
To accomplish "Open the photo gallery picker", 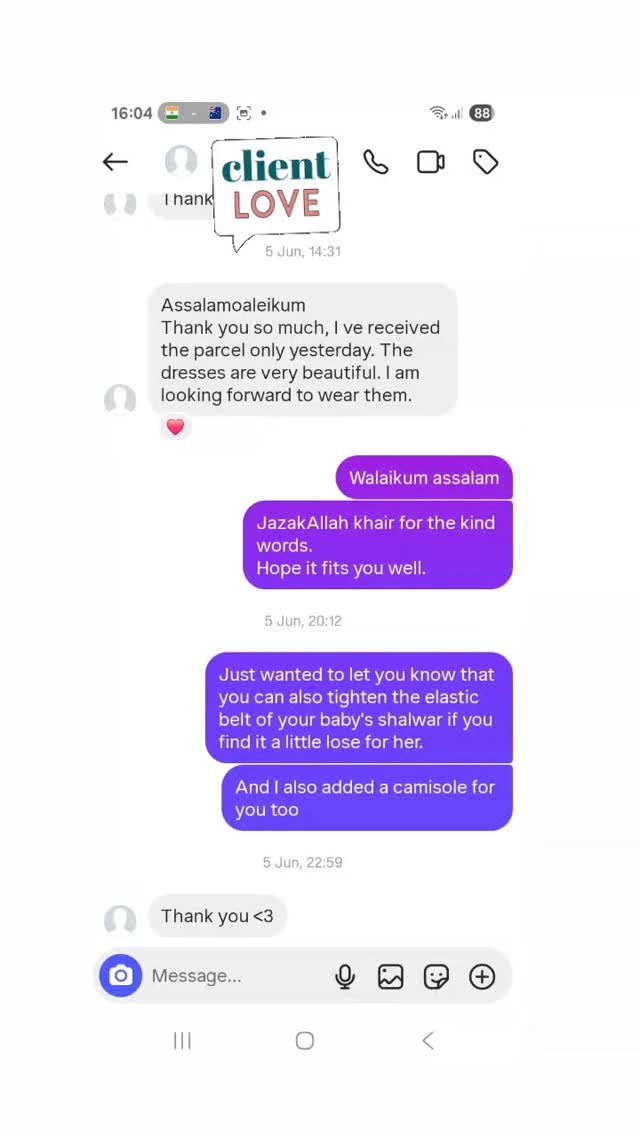I will point(391,977).
